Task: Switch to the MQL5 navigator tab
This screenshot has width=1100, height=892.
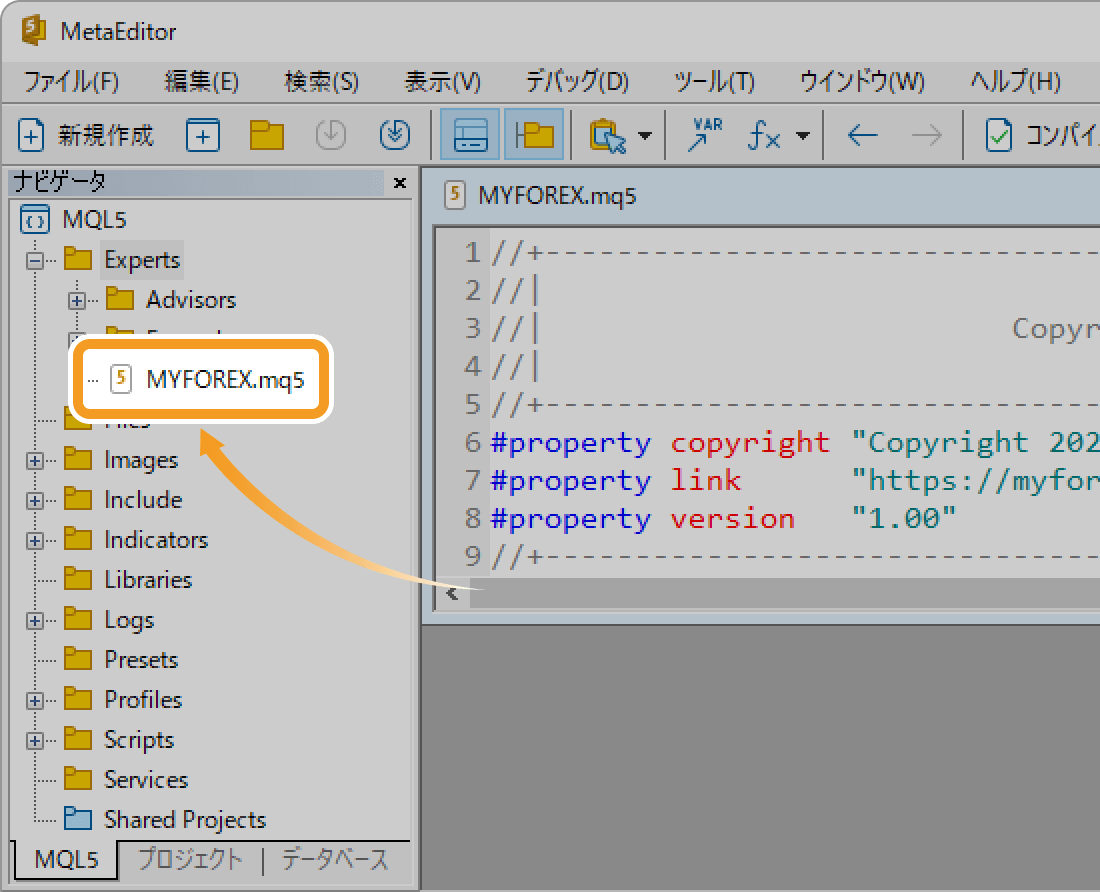Action: [66, 859]
